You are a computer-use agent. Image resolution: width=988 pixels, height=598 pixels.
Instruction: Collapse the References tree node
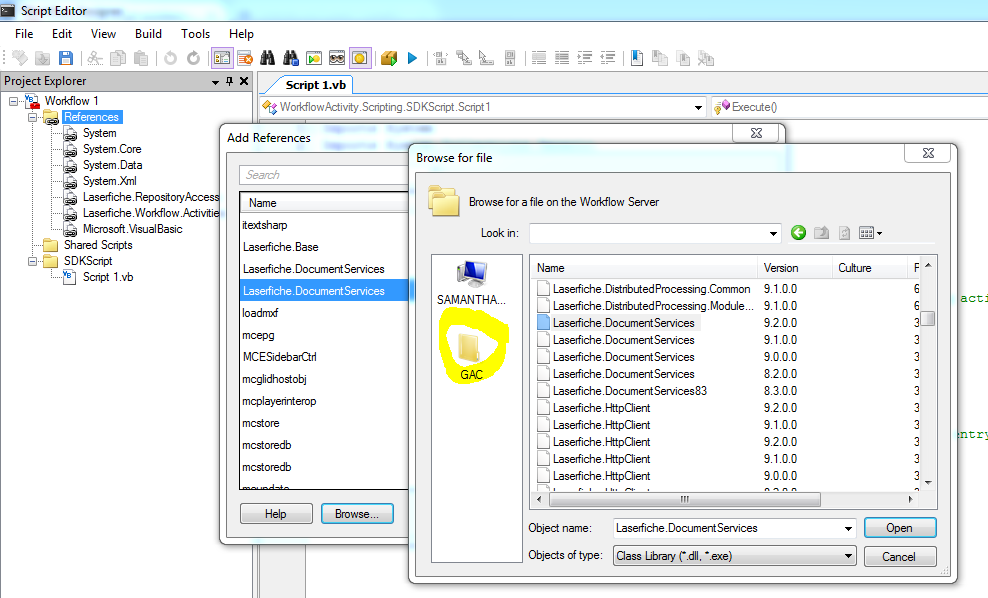[x=32, y=117]
